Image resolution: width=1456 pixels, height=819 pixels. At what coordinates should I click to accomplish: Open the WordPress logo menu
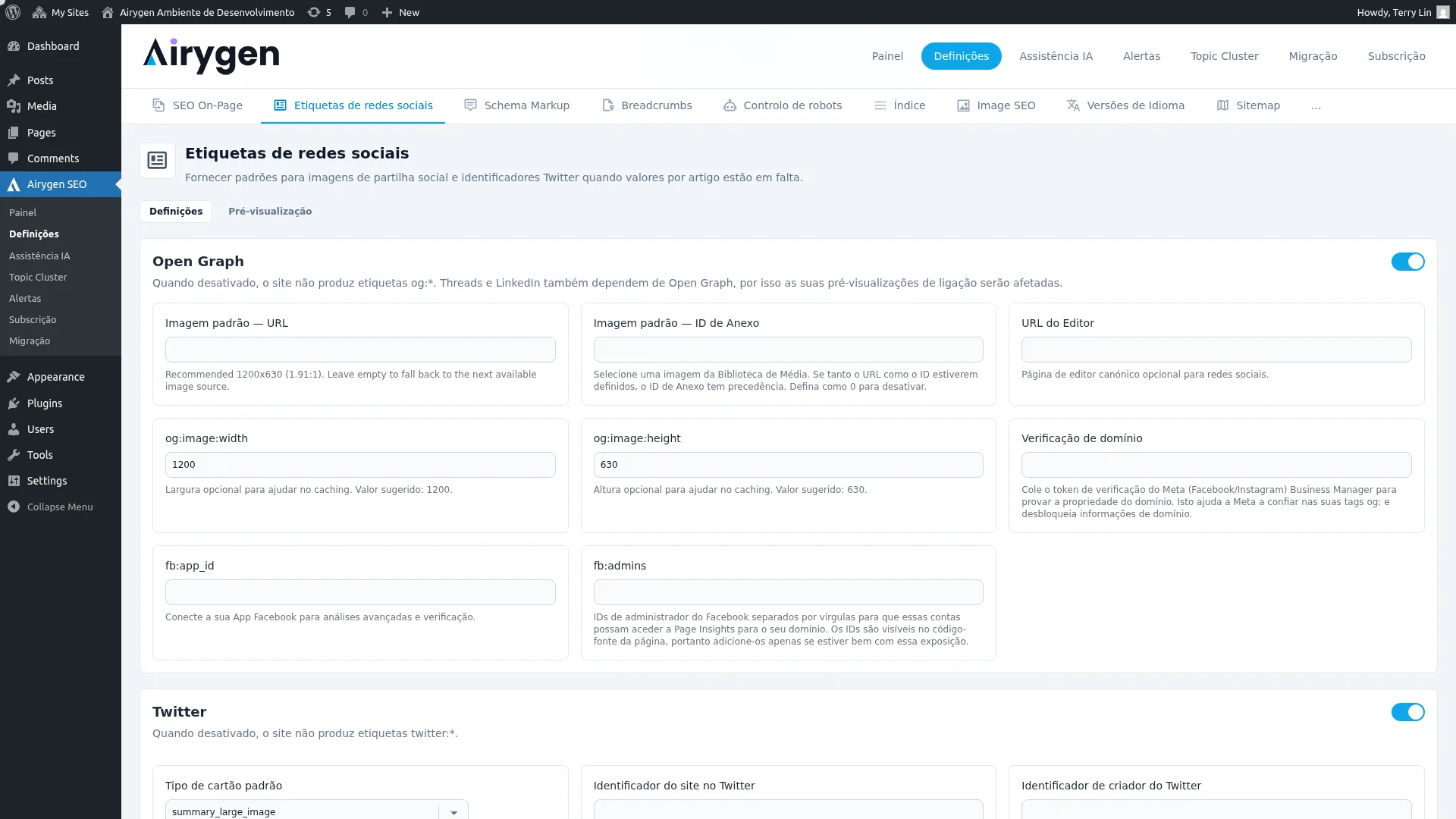[x=13, y=12]
